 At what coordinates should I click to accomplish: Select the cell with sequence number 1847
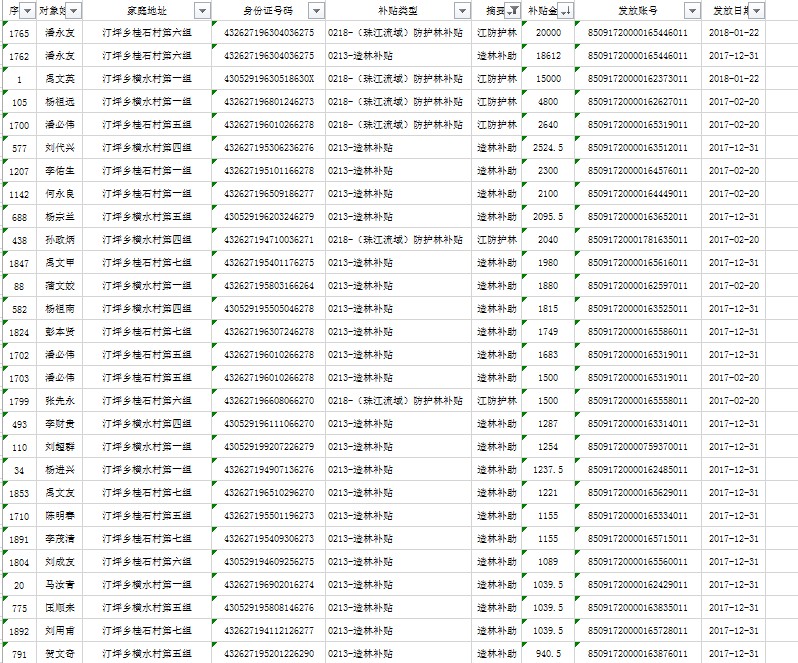point(19,263)
